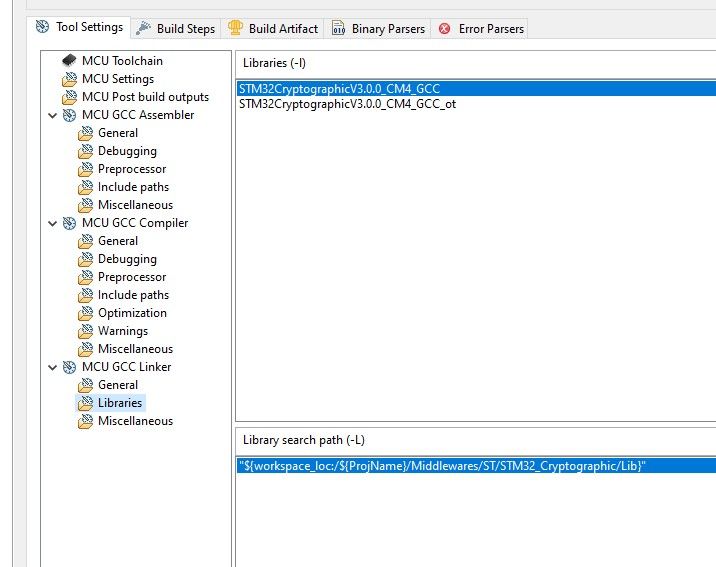
Task: Click the Binary Parsers document icon
Action: (x=338, y=28)
